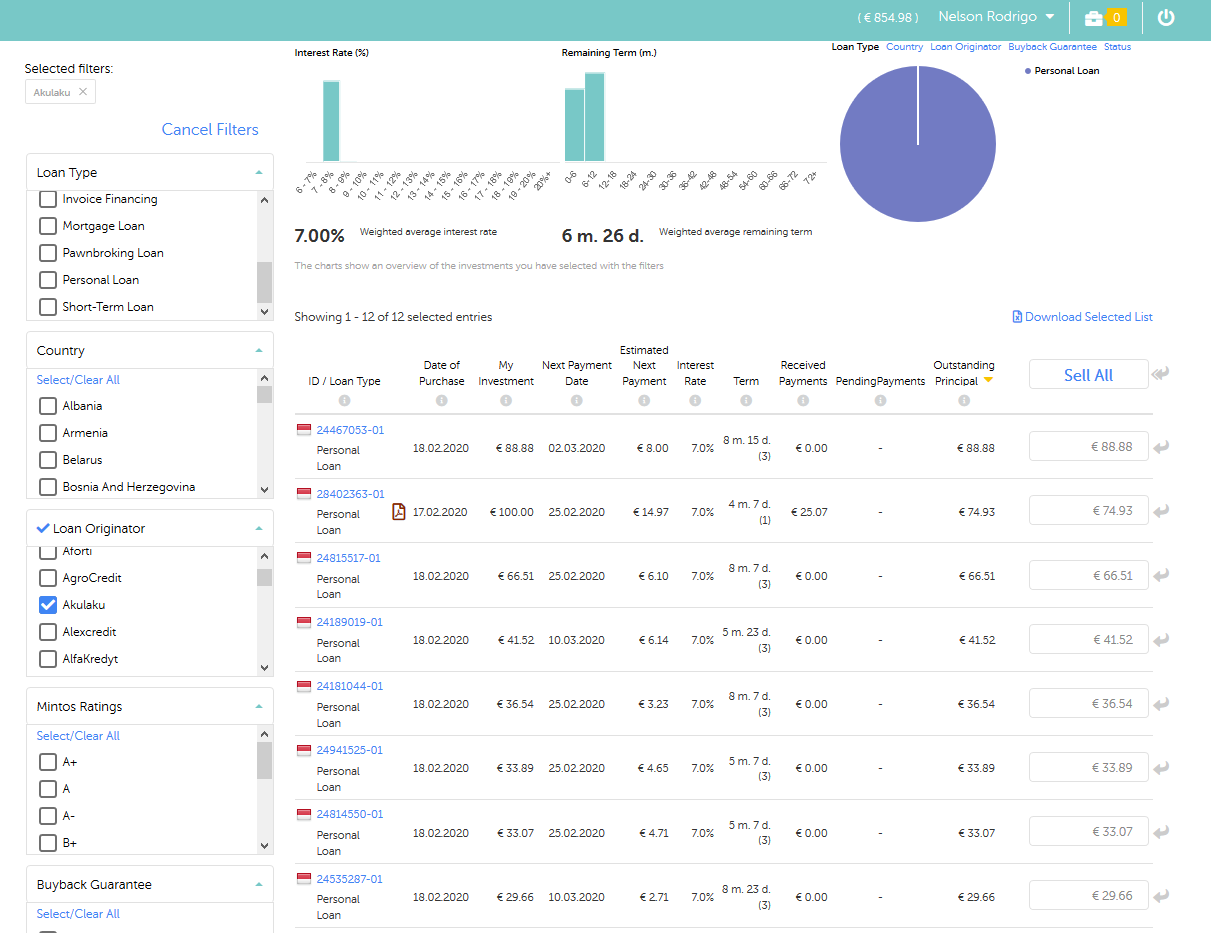Switch pie chart to Buyback Guarantee tab

point(1052,47)
